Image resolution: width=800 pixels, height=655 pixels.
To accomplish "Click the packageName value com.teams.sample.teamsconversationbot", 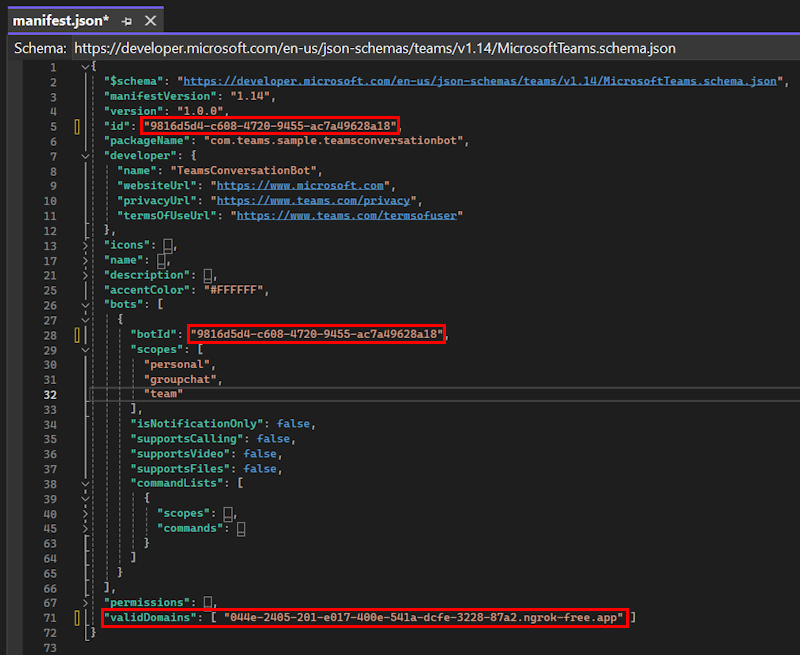I will [x=334, y=141].
